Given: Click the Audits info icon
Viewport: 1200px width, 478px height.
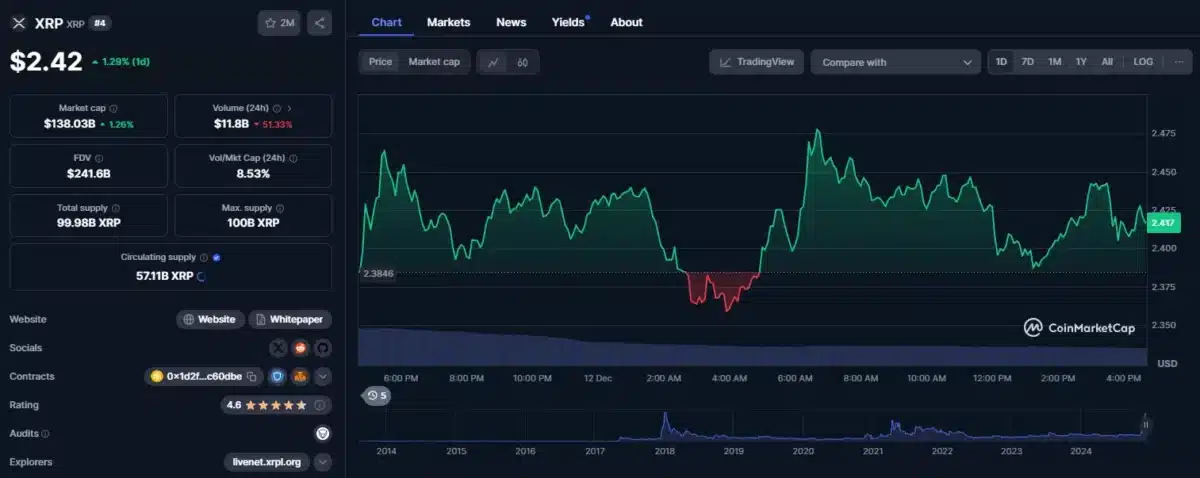Looking at the screenshot, I should pyautogui.click(x=45, y=434).
